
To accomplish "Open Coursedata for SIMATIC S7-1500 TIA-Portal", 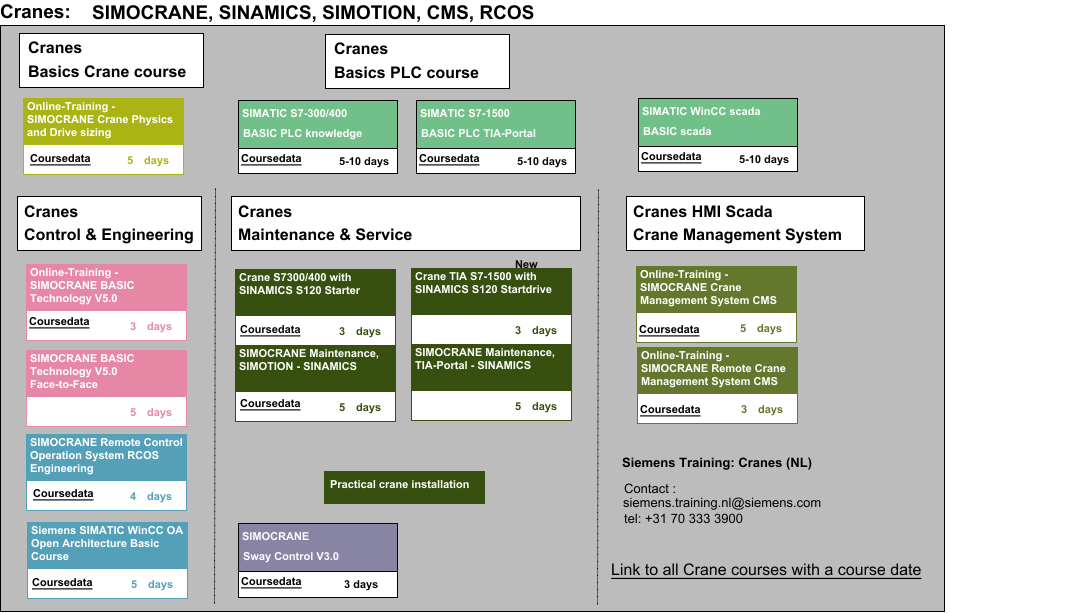I will pyautogui.click(x=449, y=158).
